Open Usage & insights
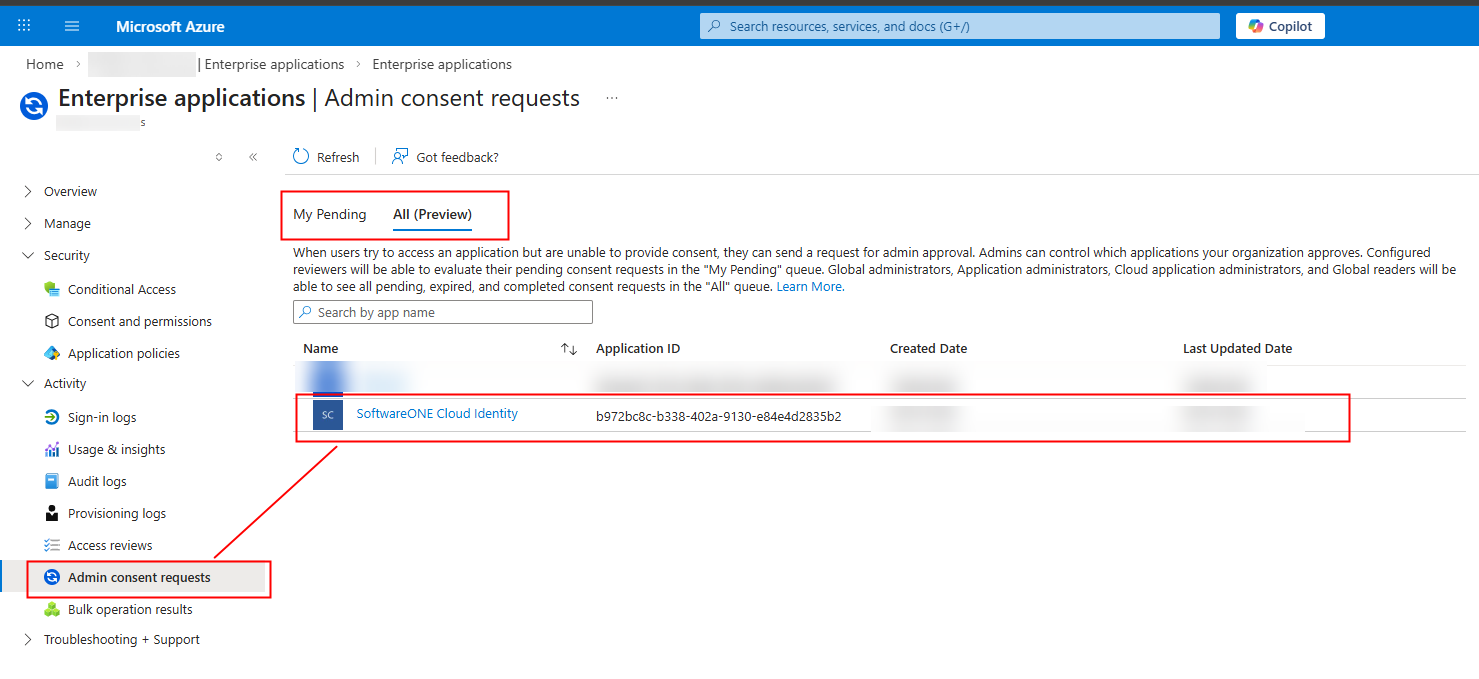The width and height of the screenshot is (1479, 679). 116,449
